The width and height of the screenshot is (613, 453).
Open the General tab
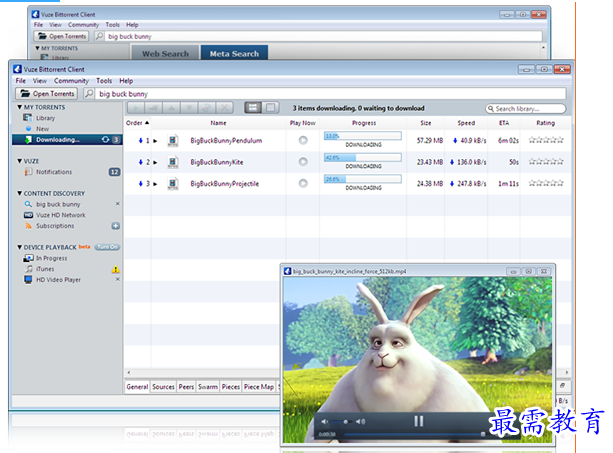[x=137, y=387]
